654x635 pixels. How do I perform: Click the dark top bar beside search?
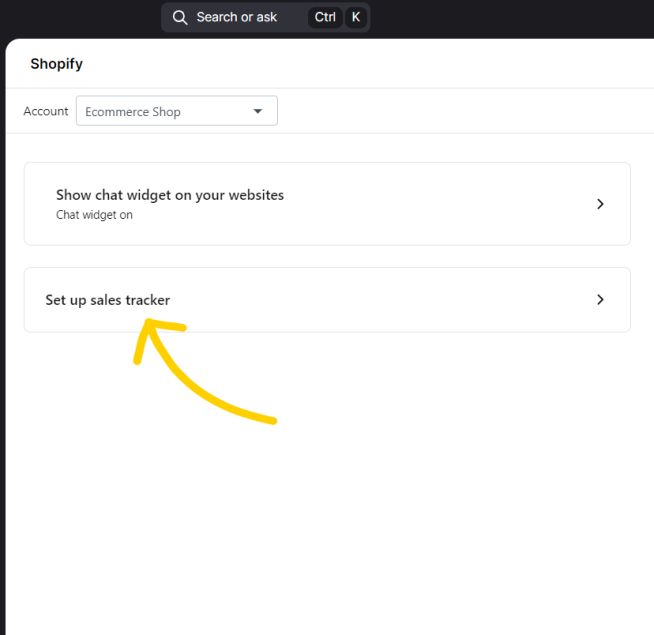pos(501,18)
